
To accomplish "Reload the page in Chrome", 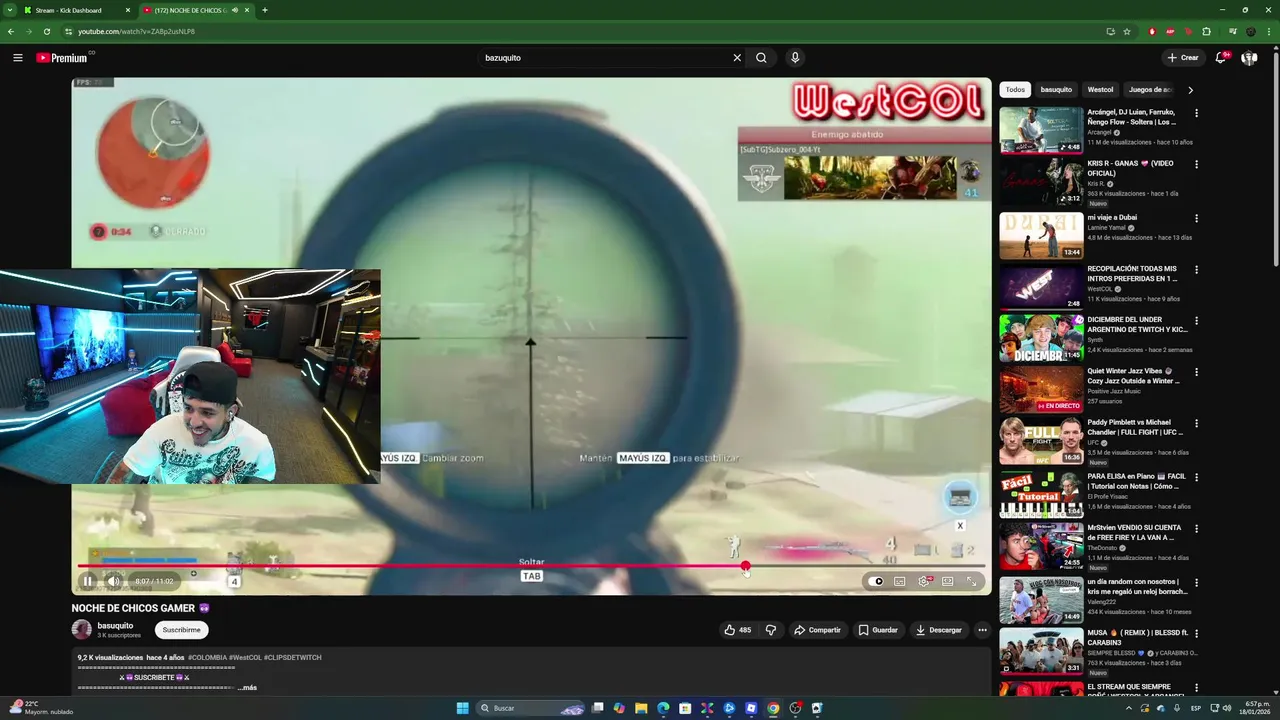I will click(x=46, y=31).
